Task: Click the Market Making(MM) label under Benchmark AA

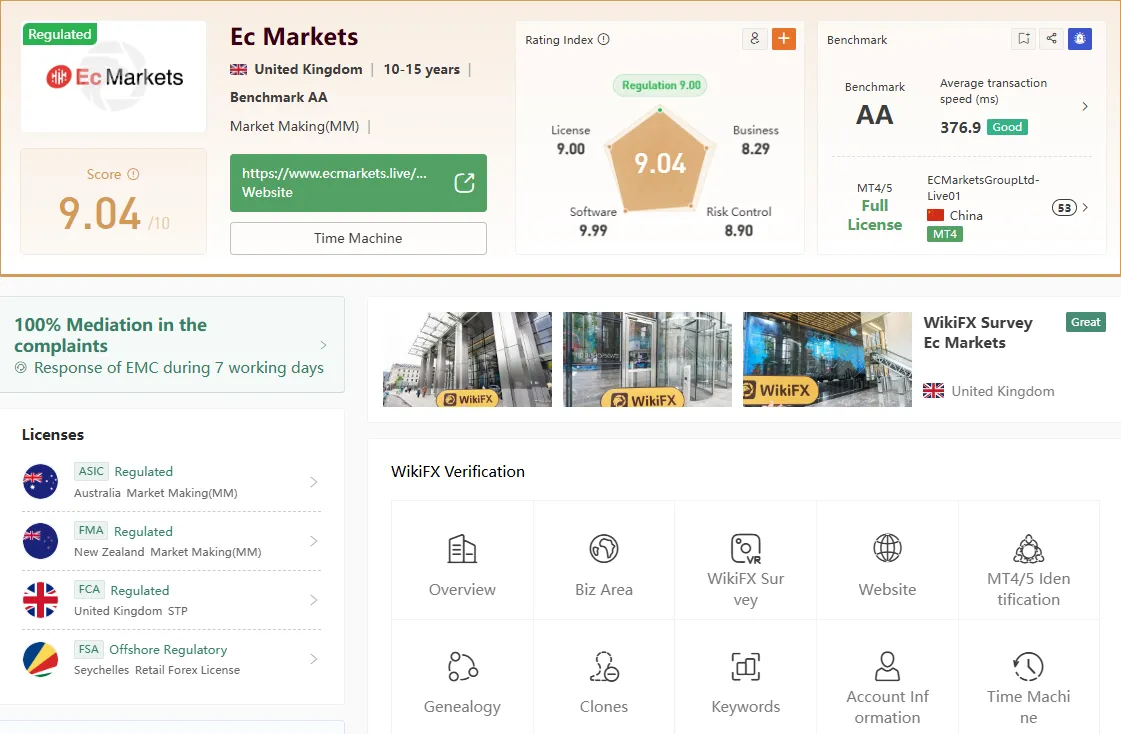Action: tap(295, 127)
